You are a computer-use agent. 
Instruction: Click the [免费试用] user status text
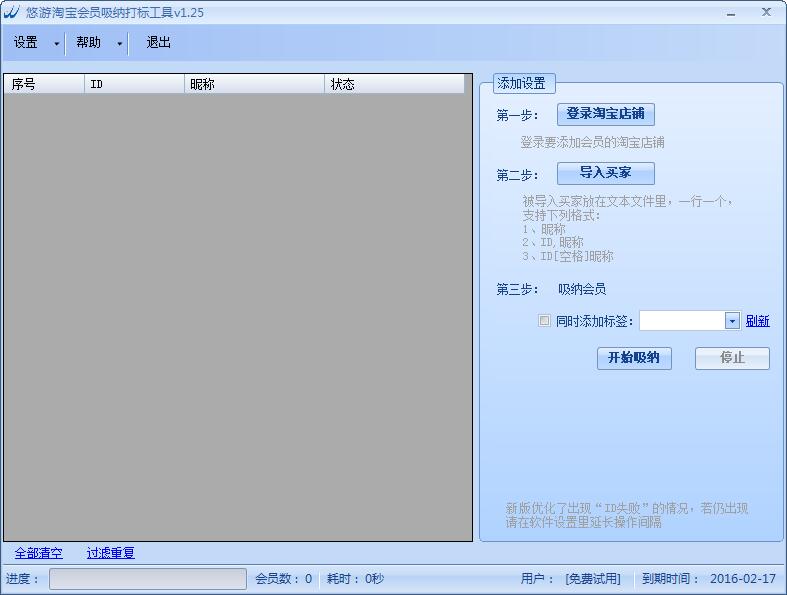[593, 579]
